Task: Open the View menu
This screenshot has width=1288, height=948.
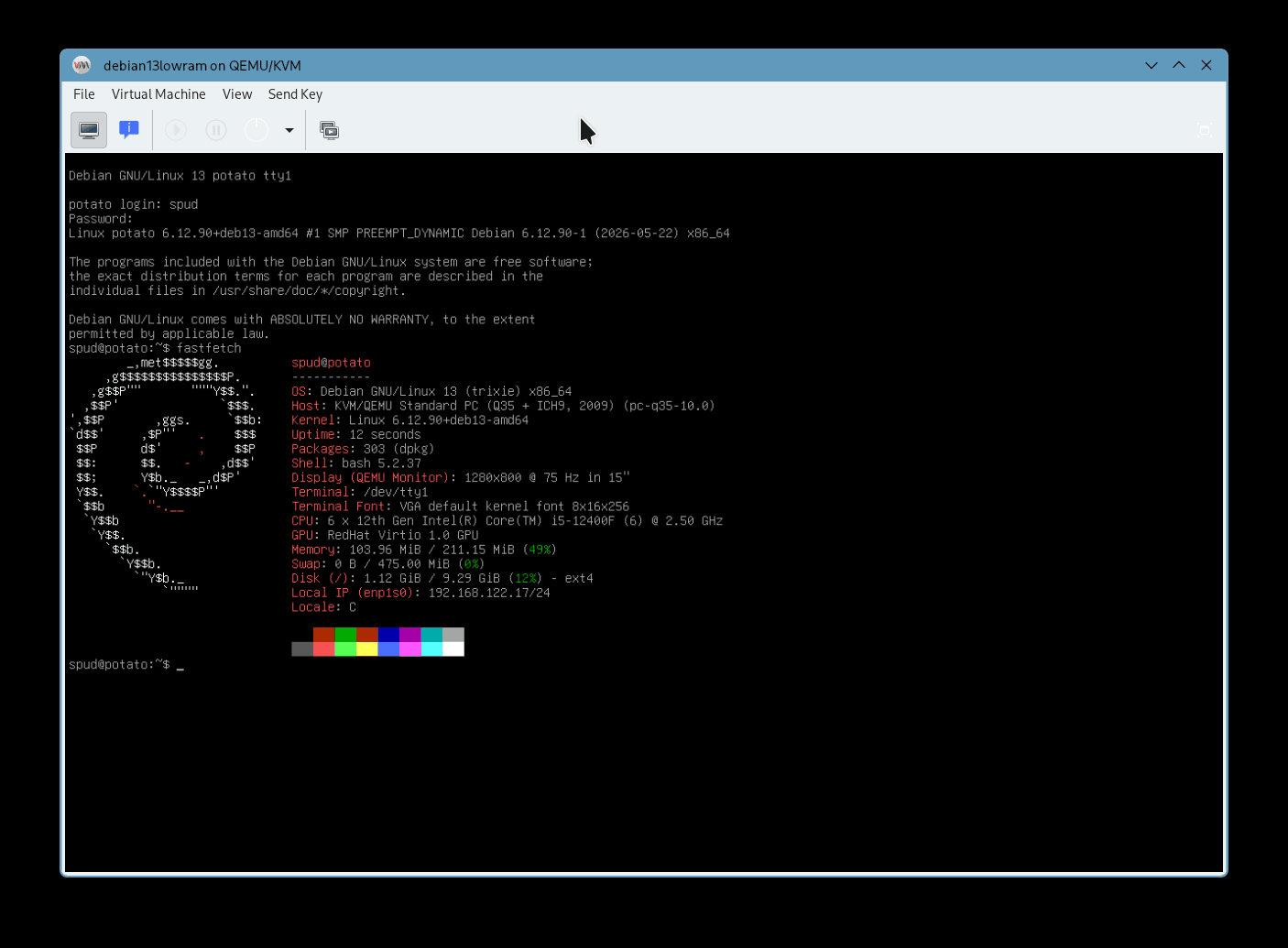Action: pyautogui.click(x=237, y=94)
